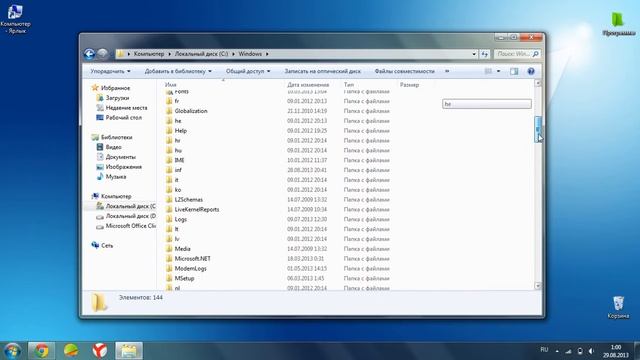The height and width of the screenshot is (360, 640).
Task: Open the Упорядочить menu
Action: [110, 71]
